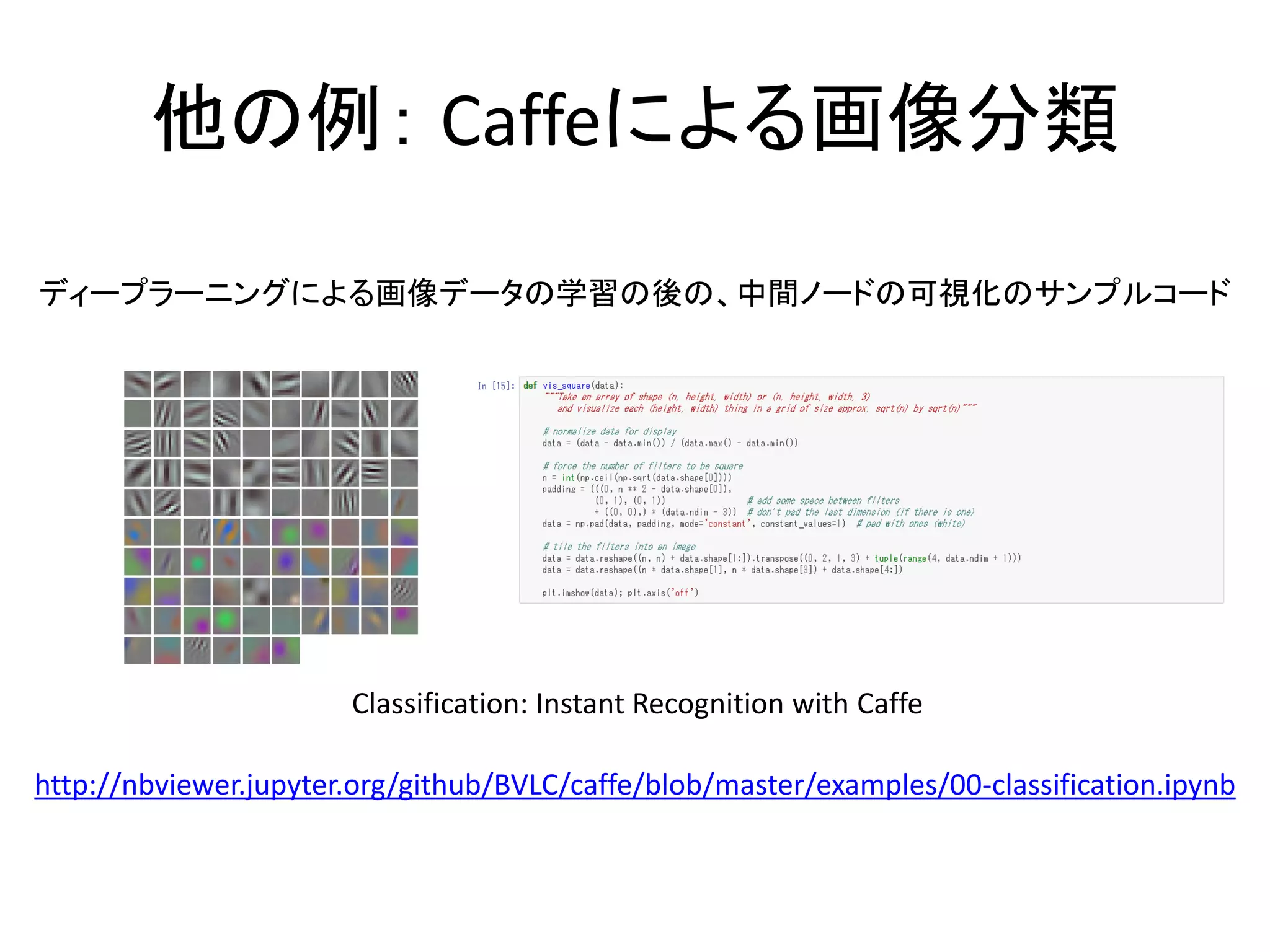Click the '# tile the filters into an image' comment

click(x=619, y=547)
